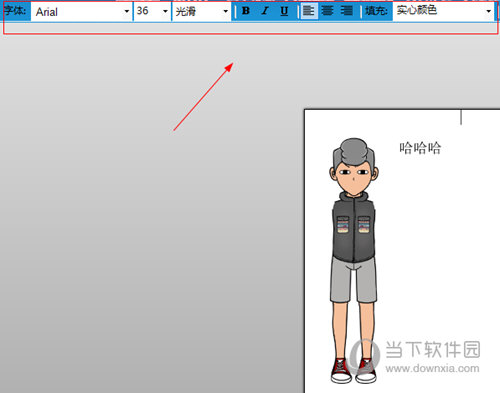Click the 填充: label

pyautogui.click(x=377, y=11)
